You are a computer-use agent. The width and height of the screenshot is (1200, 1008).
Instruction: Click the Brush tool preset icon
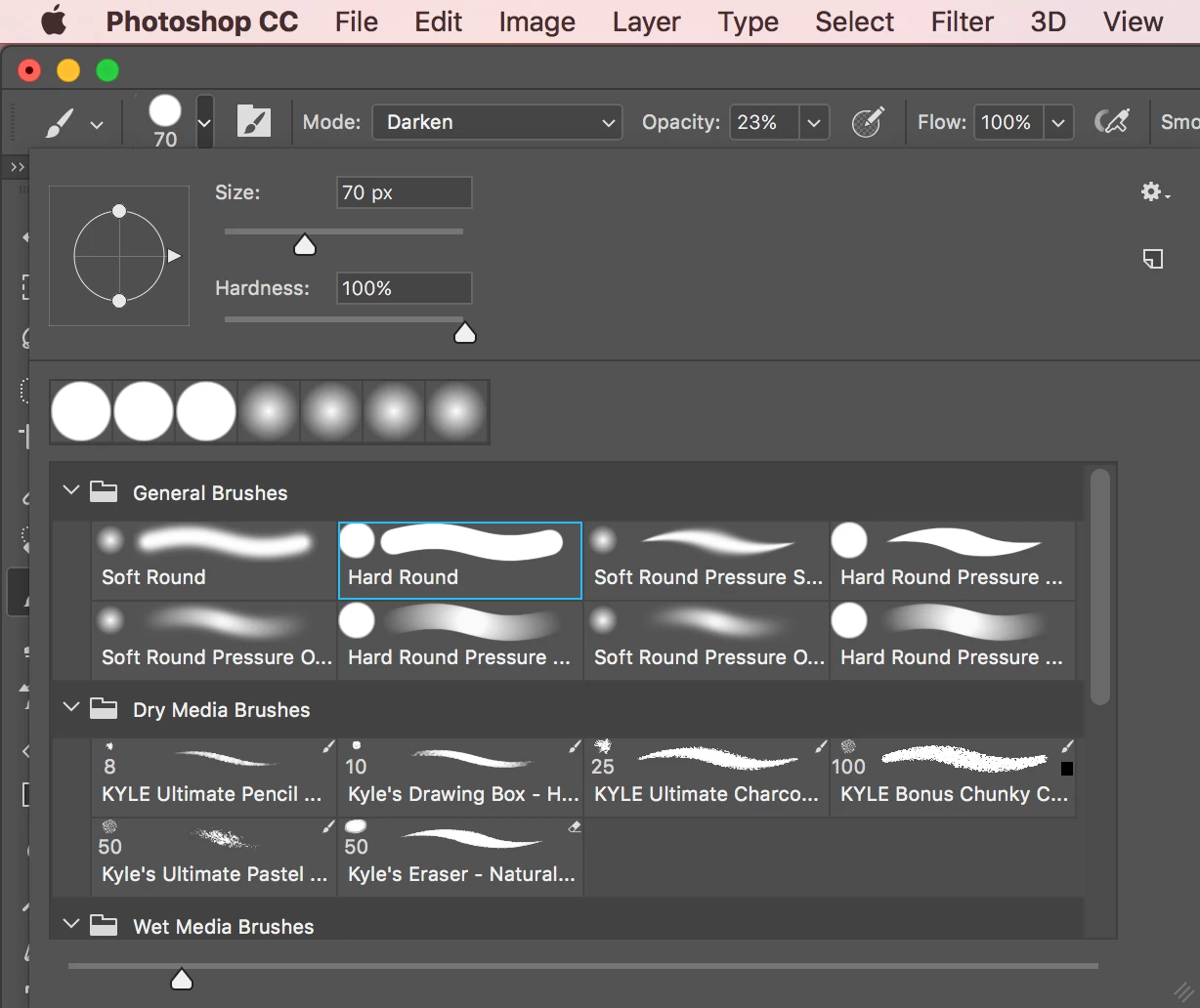[x=60, y=122]
